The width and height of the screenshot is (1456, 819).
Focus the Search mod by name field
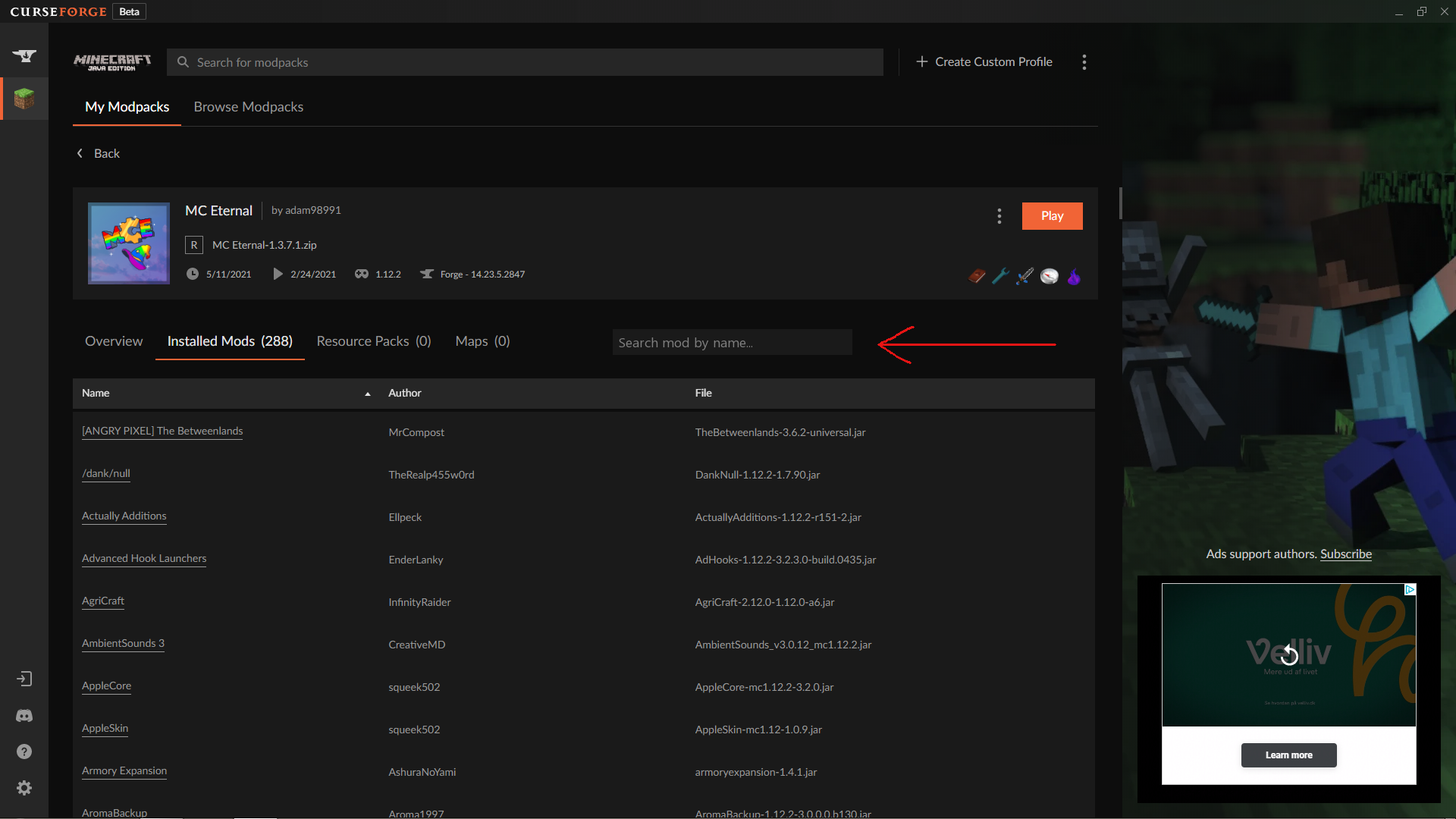(x=732, y=343)
